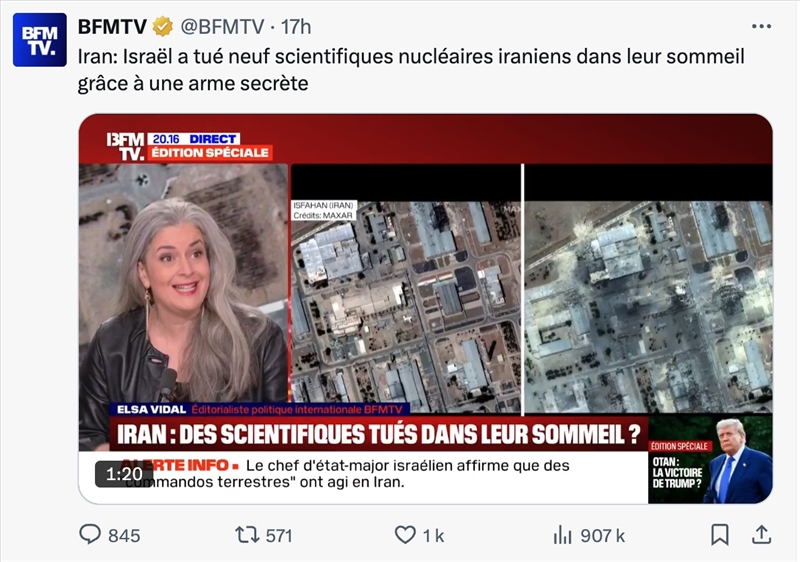Click the 907 k views count
800x562 pixels.
pos(603,535)
